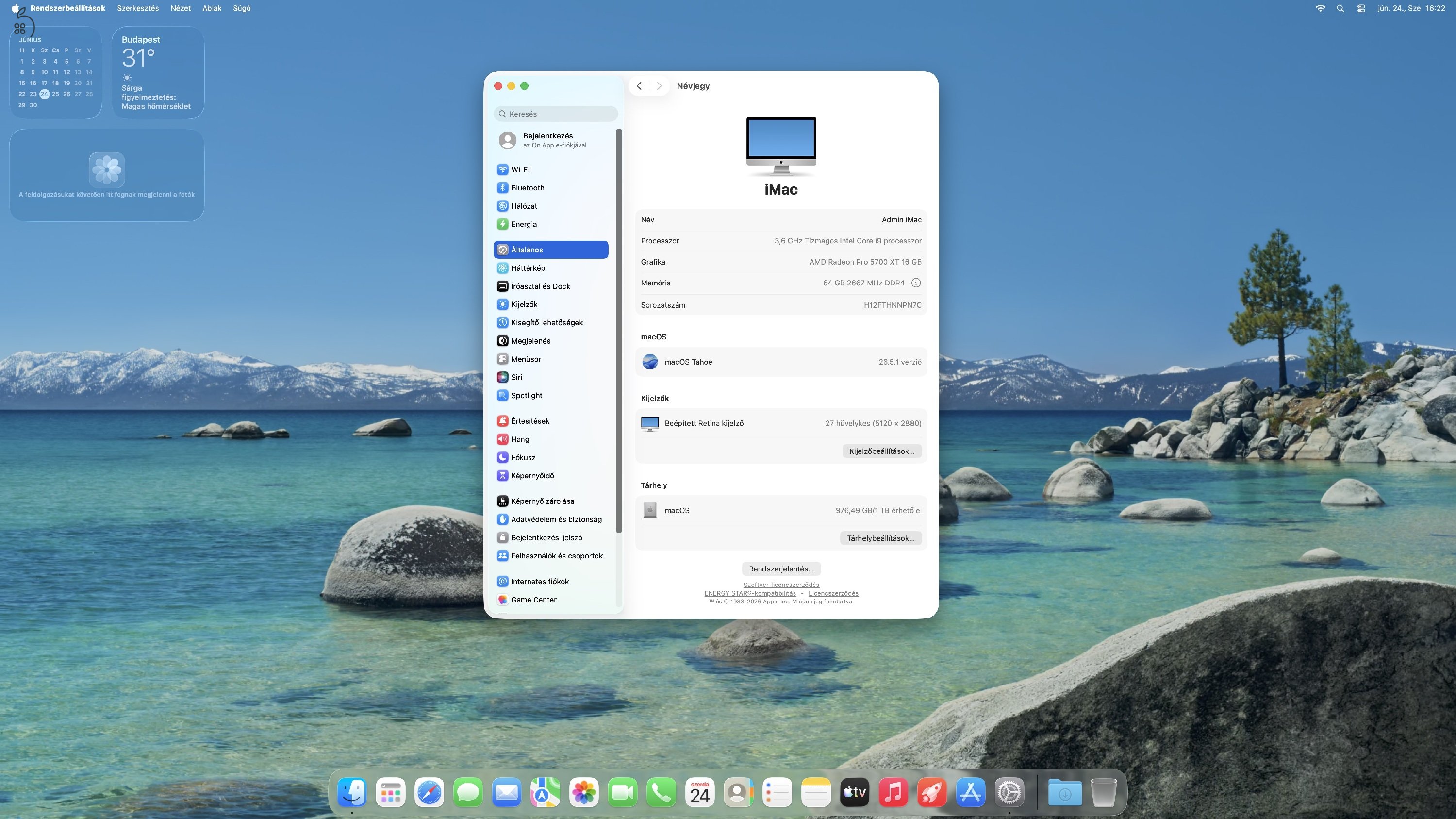Open the Licencszerződés link
Screen dimensions: 1456x819
833,593
